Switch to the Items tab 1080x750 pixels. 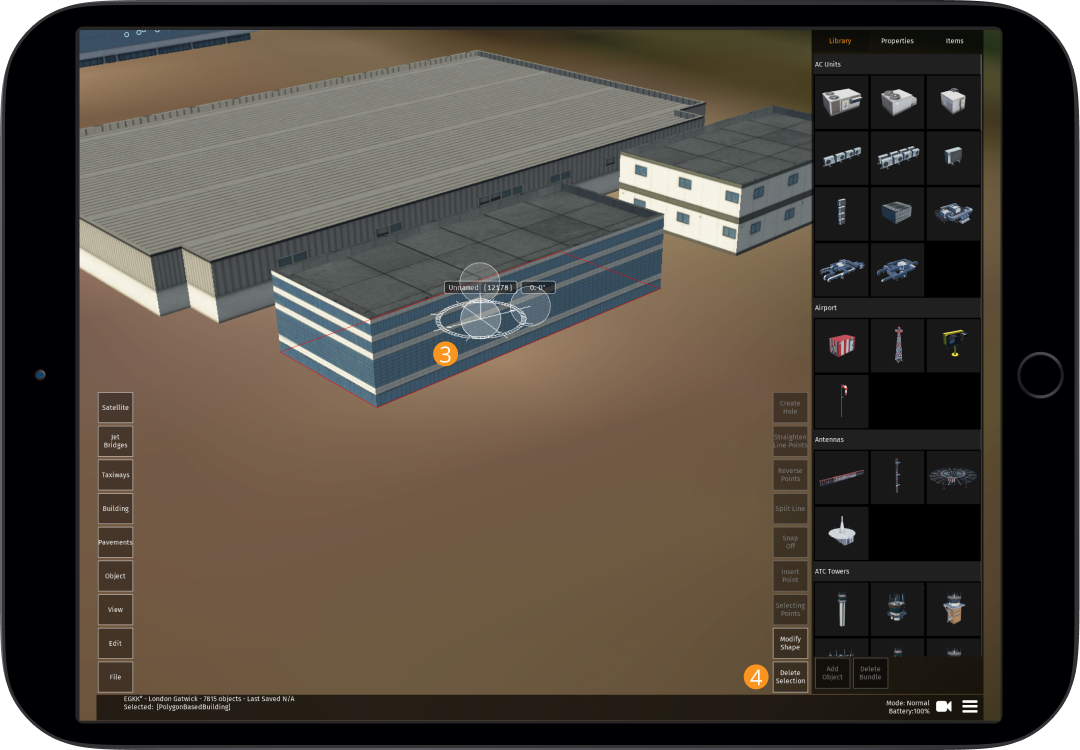coord(953,41)
